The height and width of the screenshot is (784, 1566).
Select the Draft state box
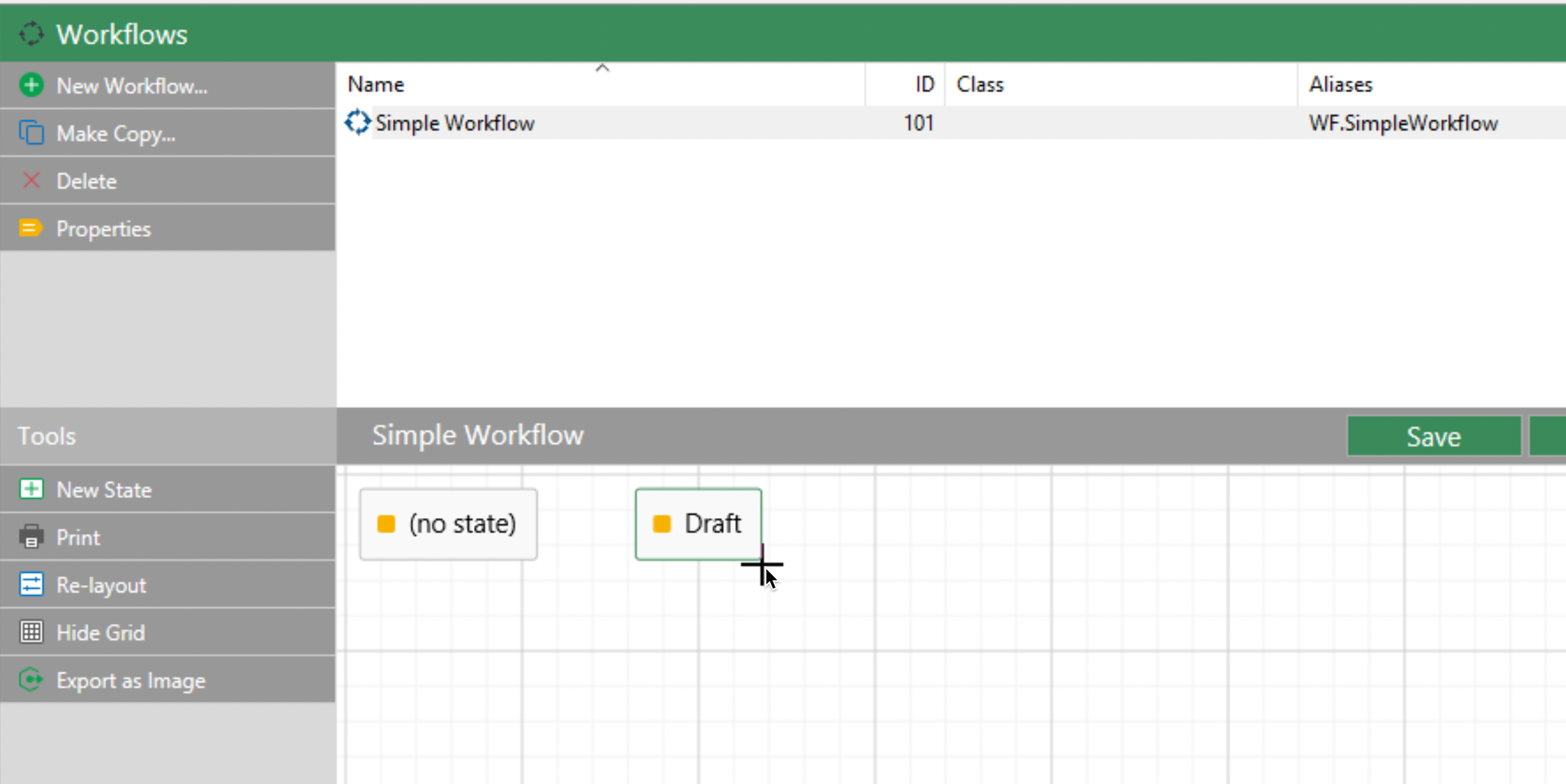[x=698, y=524]
